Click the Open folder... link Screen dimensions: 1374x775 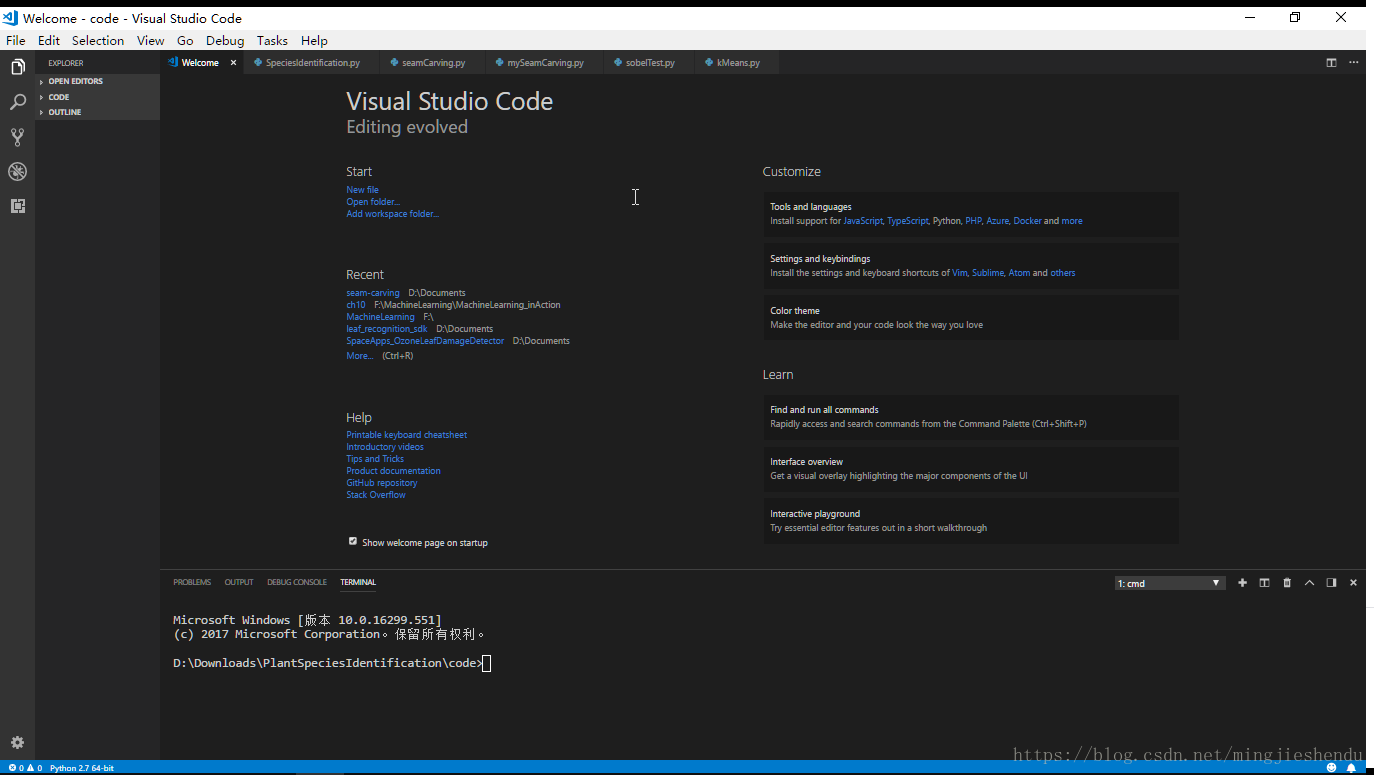[x=373, y=202]
